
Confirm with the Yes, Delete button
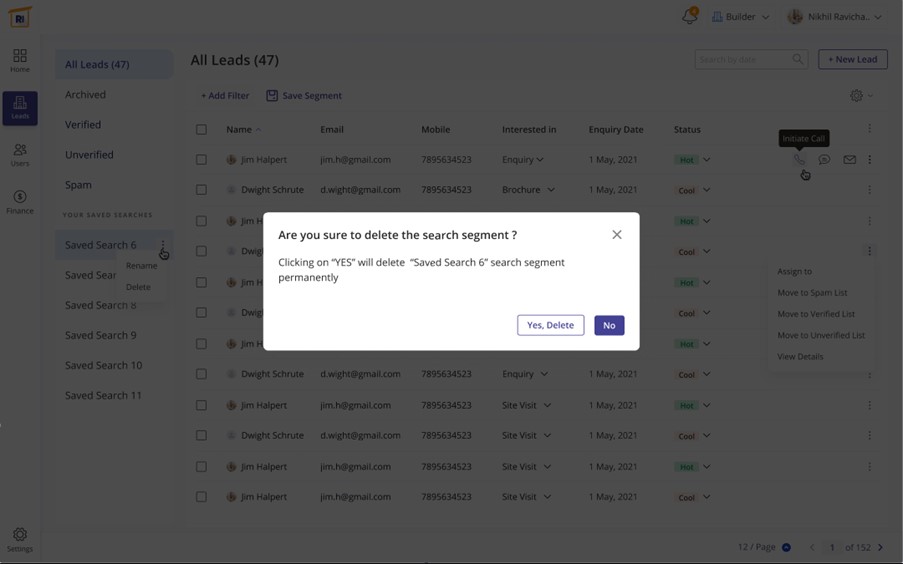[550, 325]
